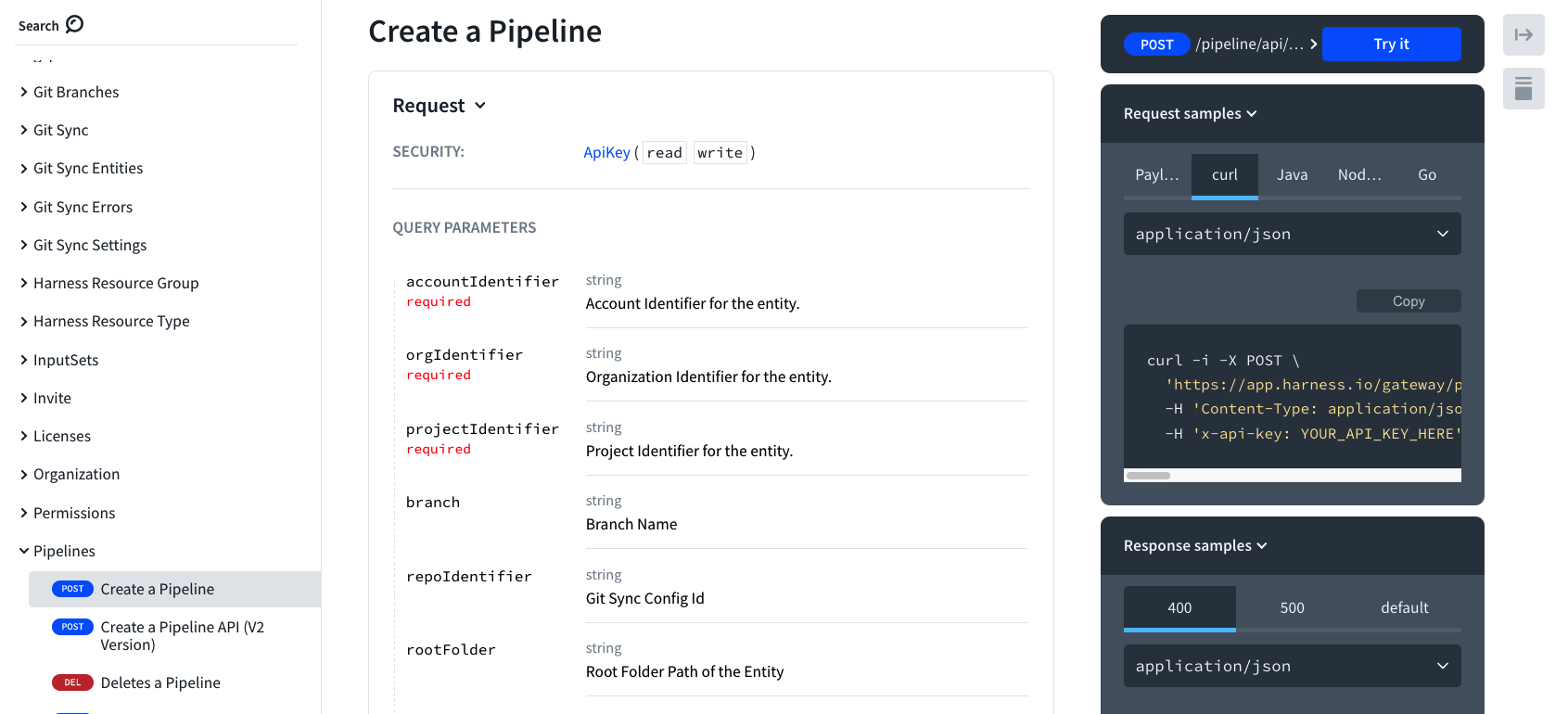
Task: Click the POST badge beside Create a Pipeline
Action: coord(72,589)
